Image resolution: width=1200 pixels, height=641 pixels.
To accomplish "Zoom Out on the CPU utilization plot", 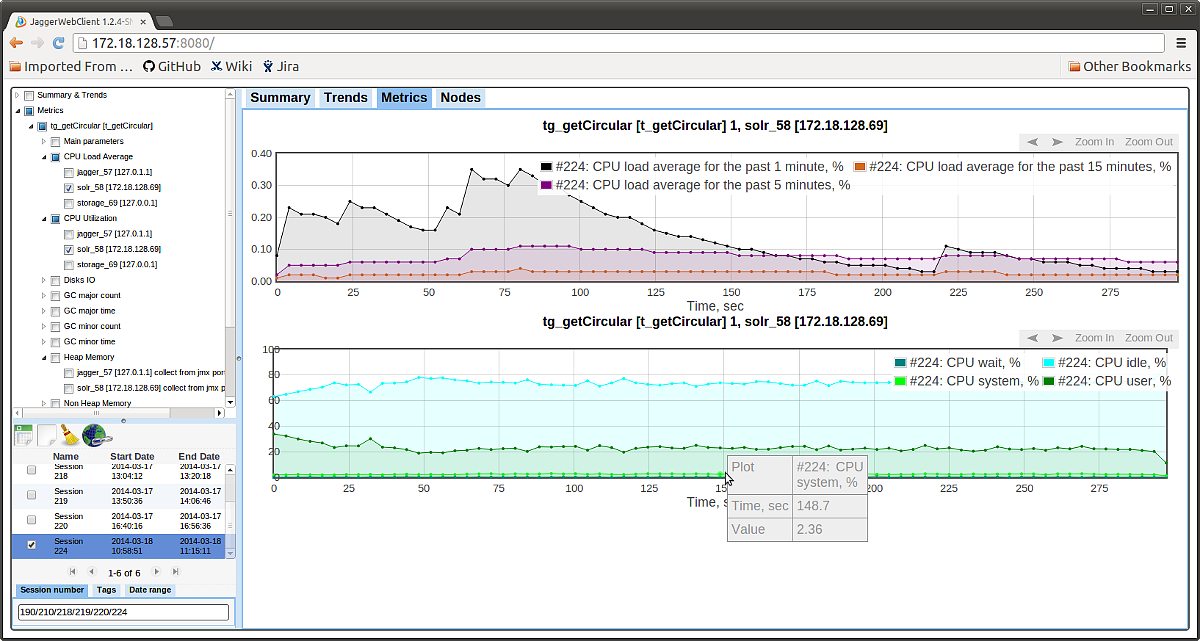I will click(1149, 338).
